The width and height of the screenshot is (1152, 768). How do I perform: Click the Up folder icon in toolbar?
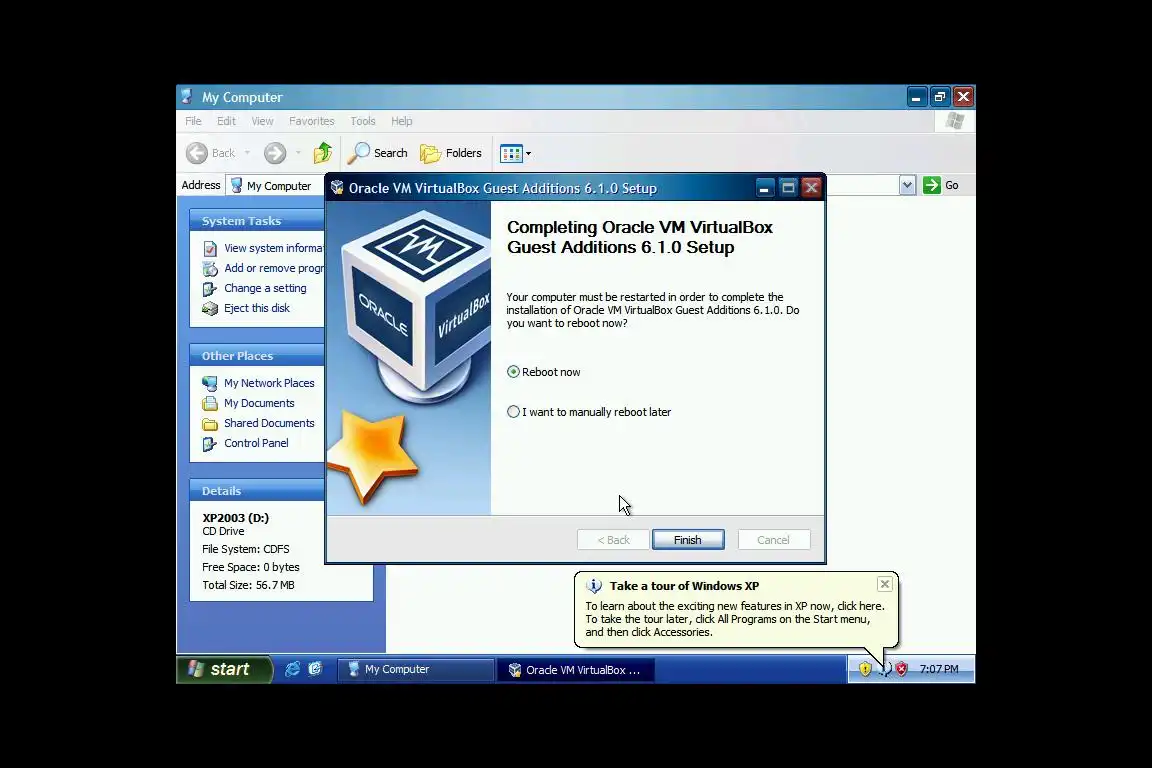323,153
